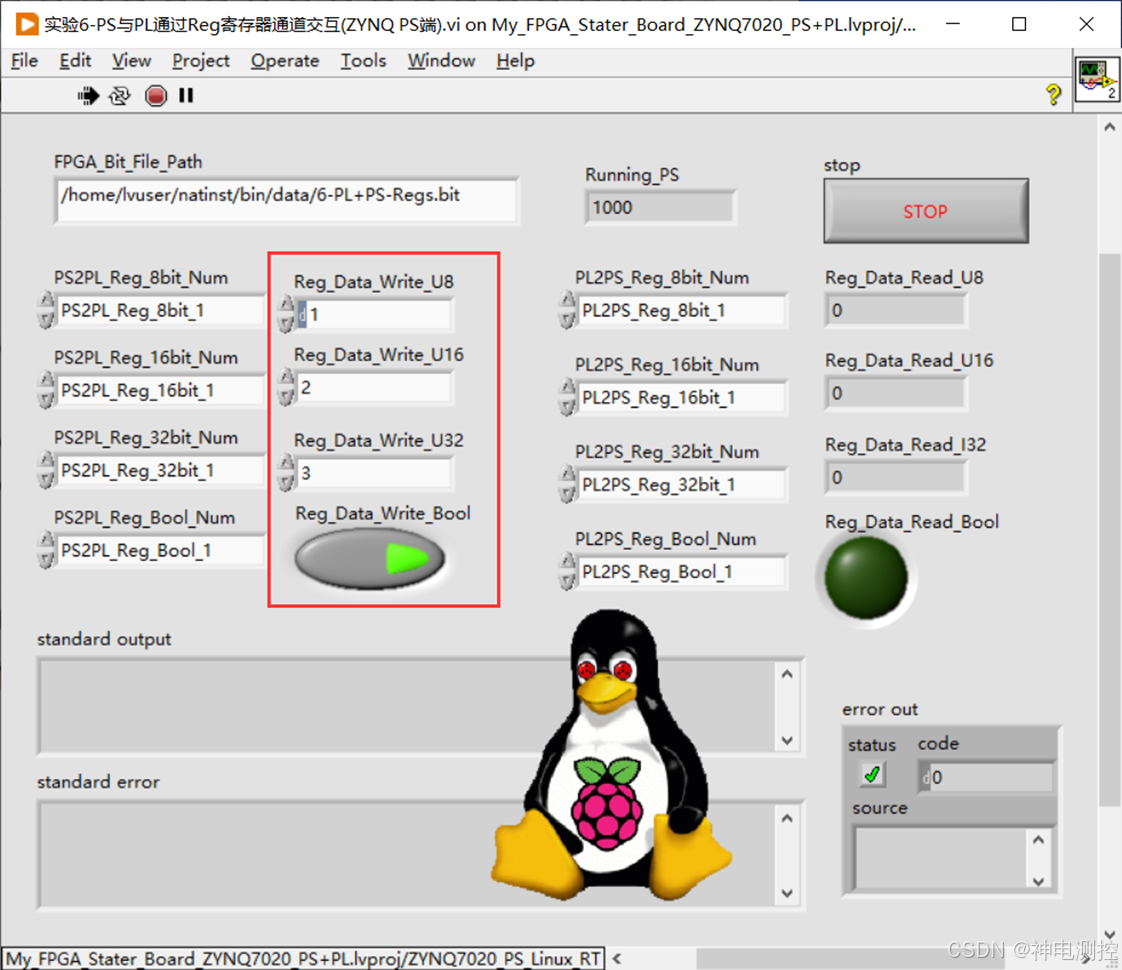Click the standard error scroll up arrow
The image size is (1122, 970).
click(x=787, y=818)
